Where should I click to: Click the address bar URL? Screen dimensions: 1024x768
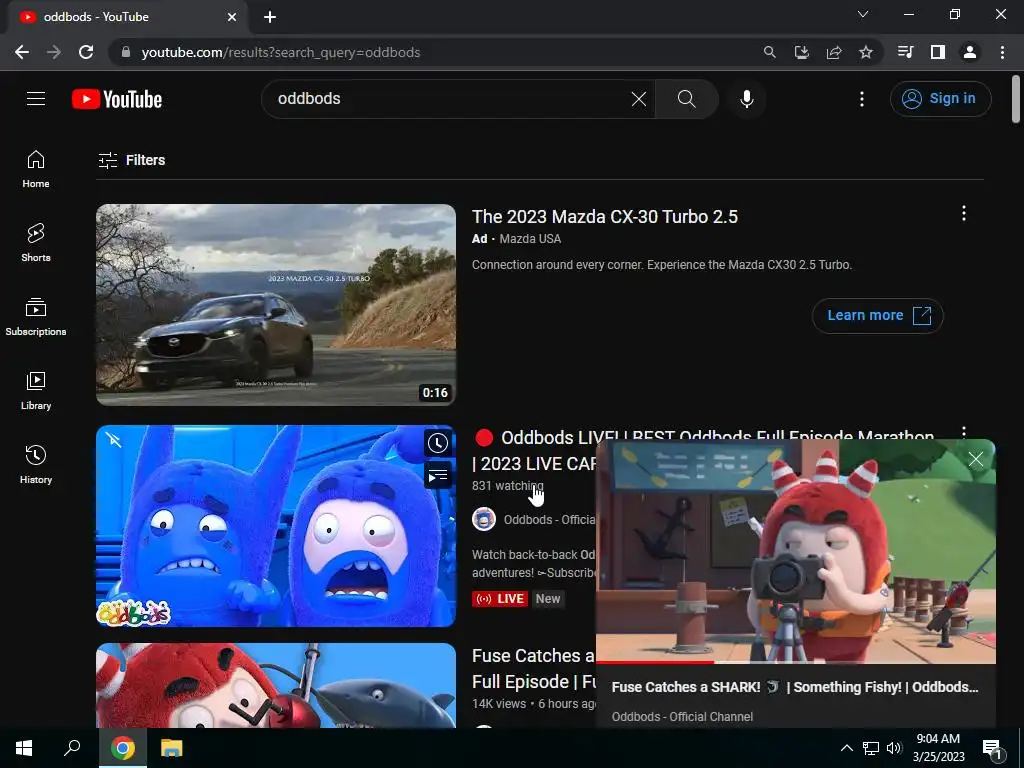click(x=281, y=52)
